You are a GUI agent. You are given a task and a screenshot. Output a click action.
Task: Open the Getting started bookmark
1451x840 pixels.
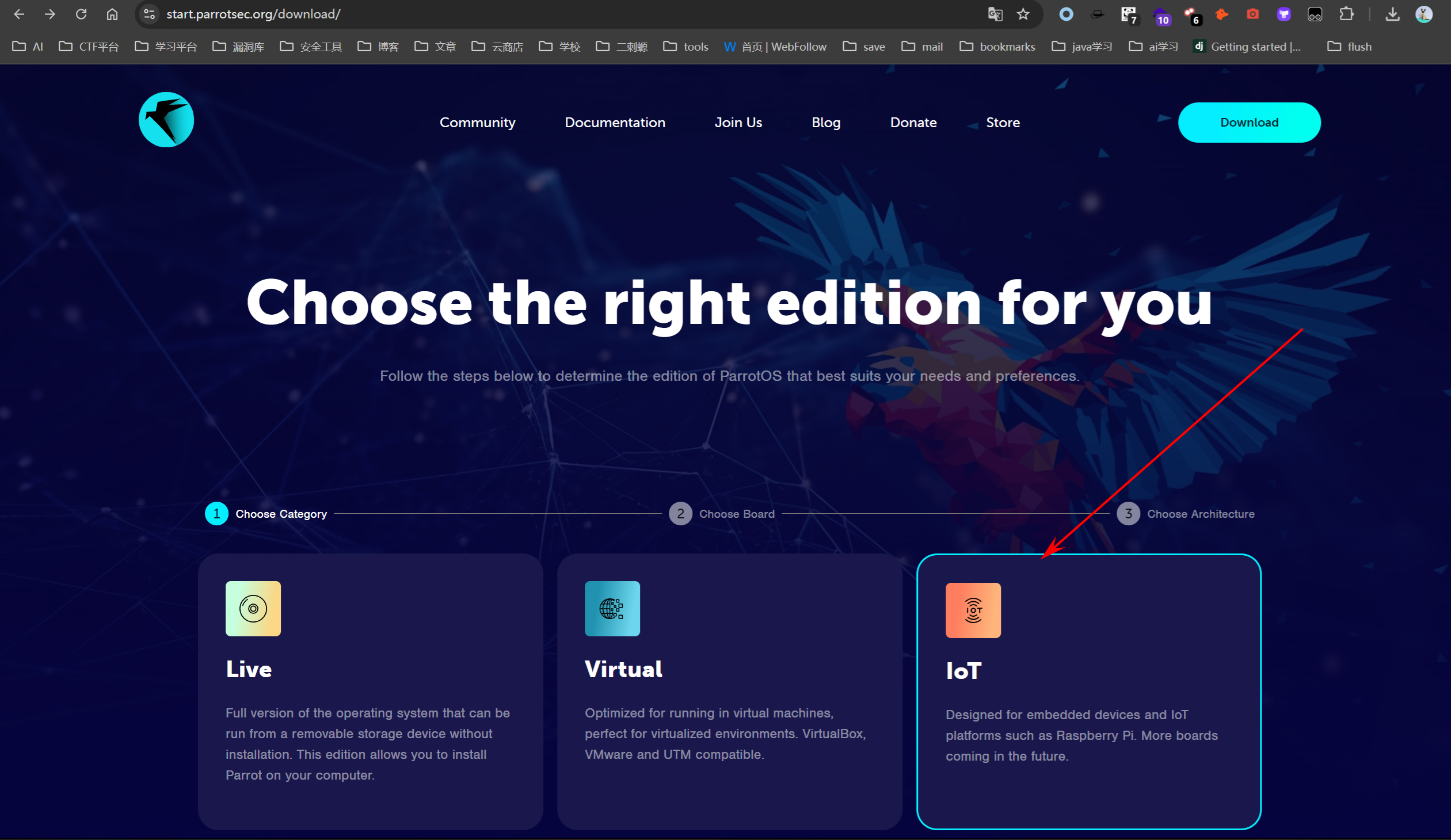click(1247, 47)
